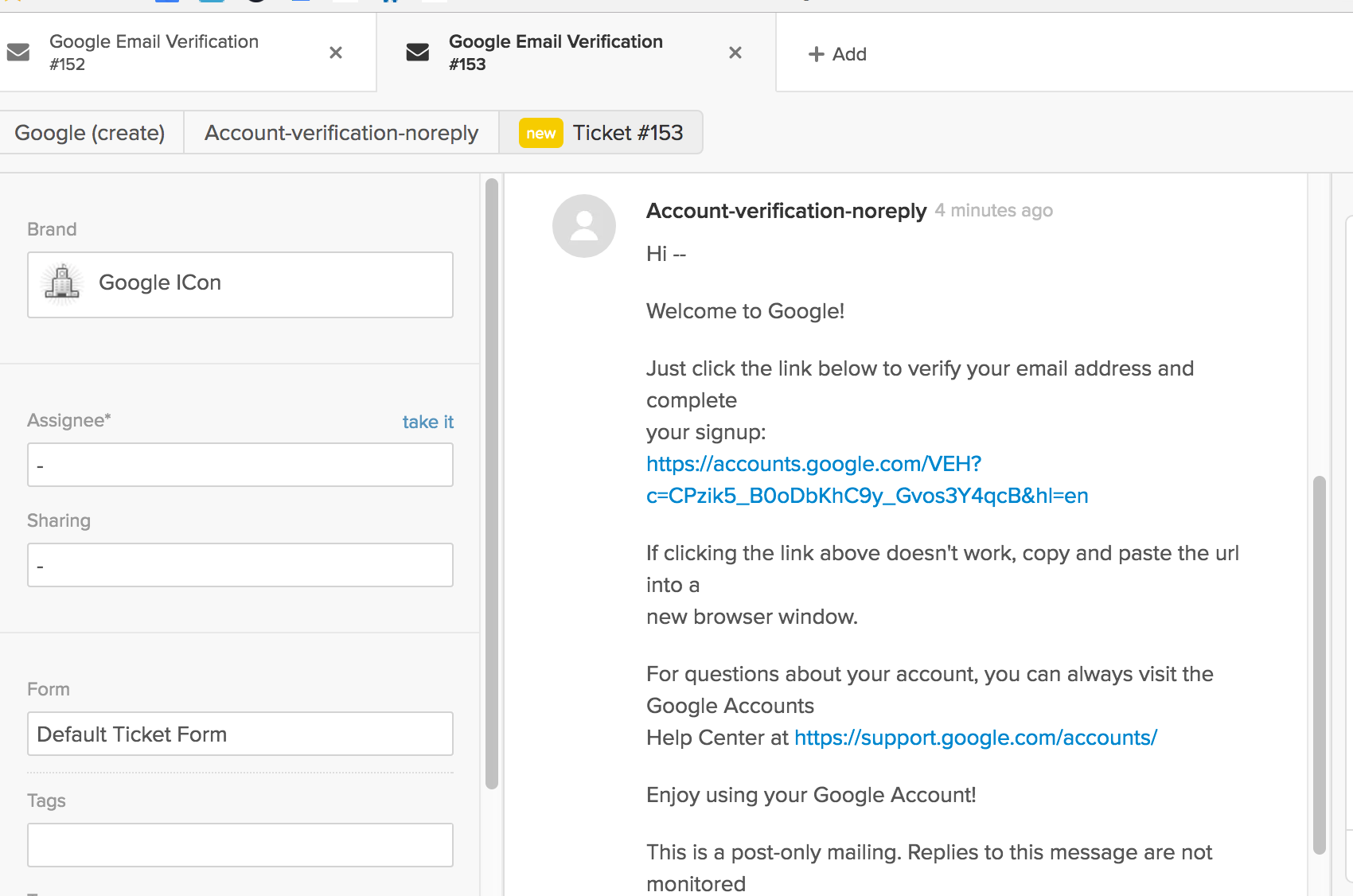1353x896 pixels.
Task: Click the Form field label
Action: coord(49,689)
